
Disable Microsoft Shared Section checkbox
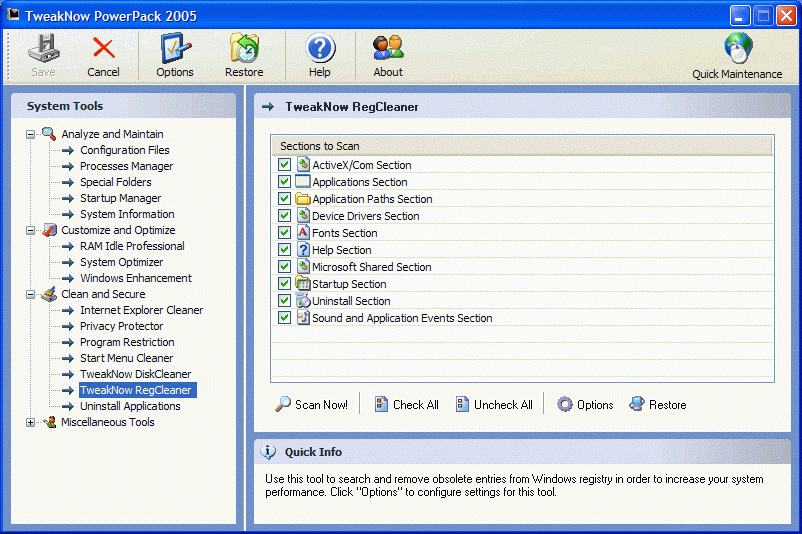point(284,266)
